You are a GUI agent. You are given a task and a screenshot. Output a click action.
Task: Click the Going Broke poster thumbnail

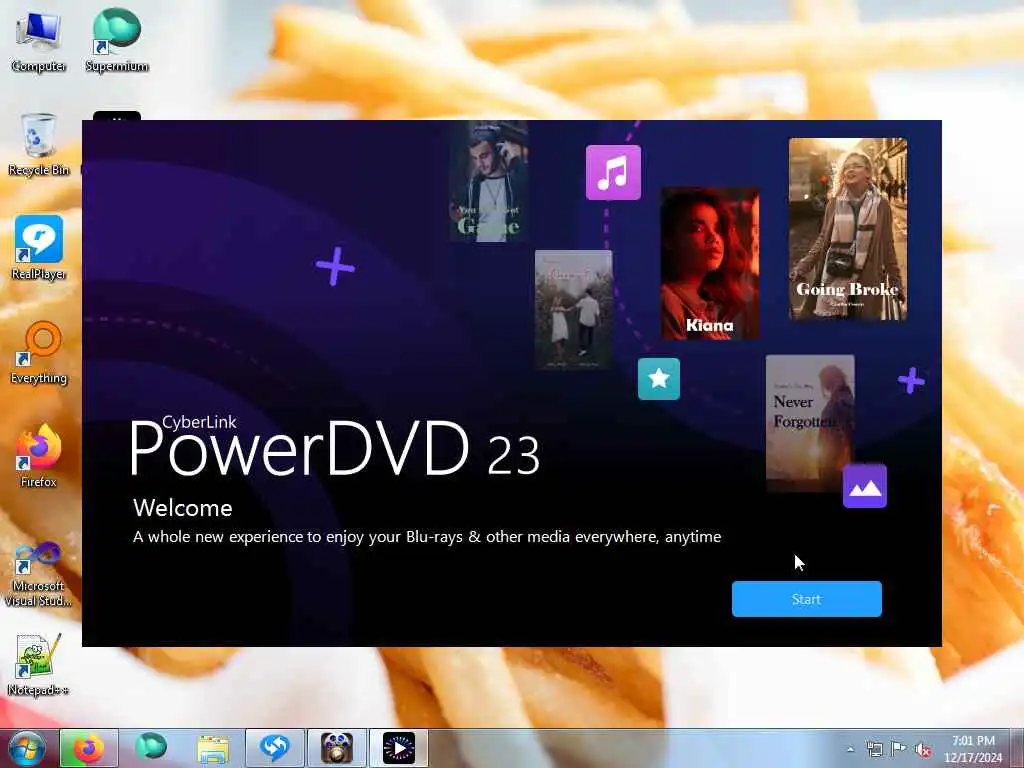[848, 229]
